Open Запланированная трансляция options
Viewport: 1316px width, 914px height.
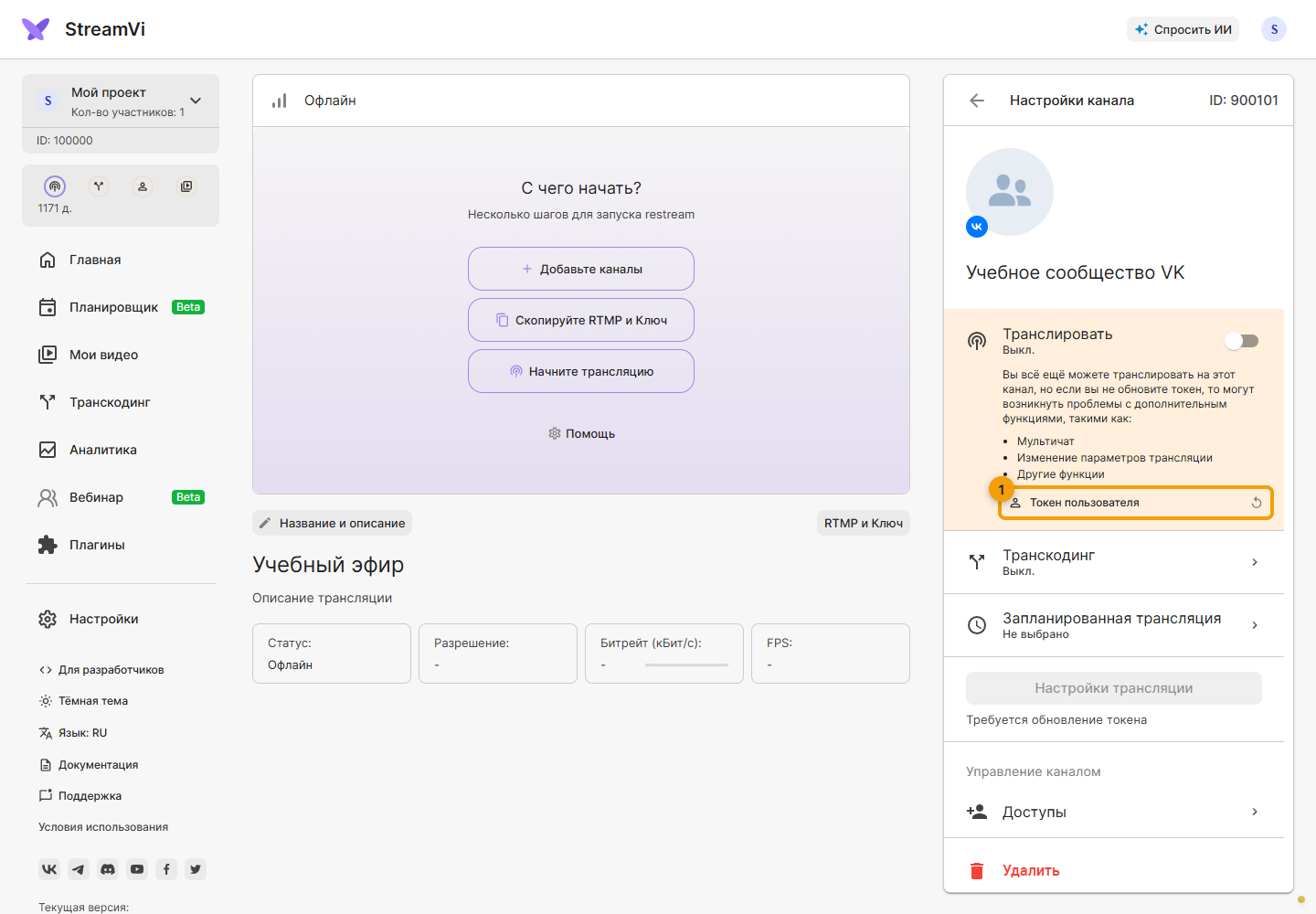pyautogui.click(x=1113, y=625)
